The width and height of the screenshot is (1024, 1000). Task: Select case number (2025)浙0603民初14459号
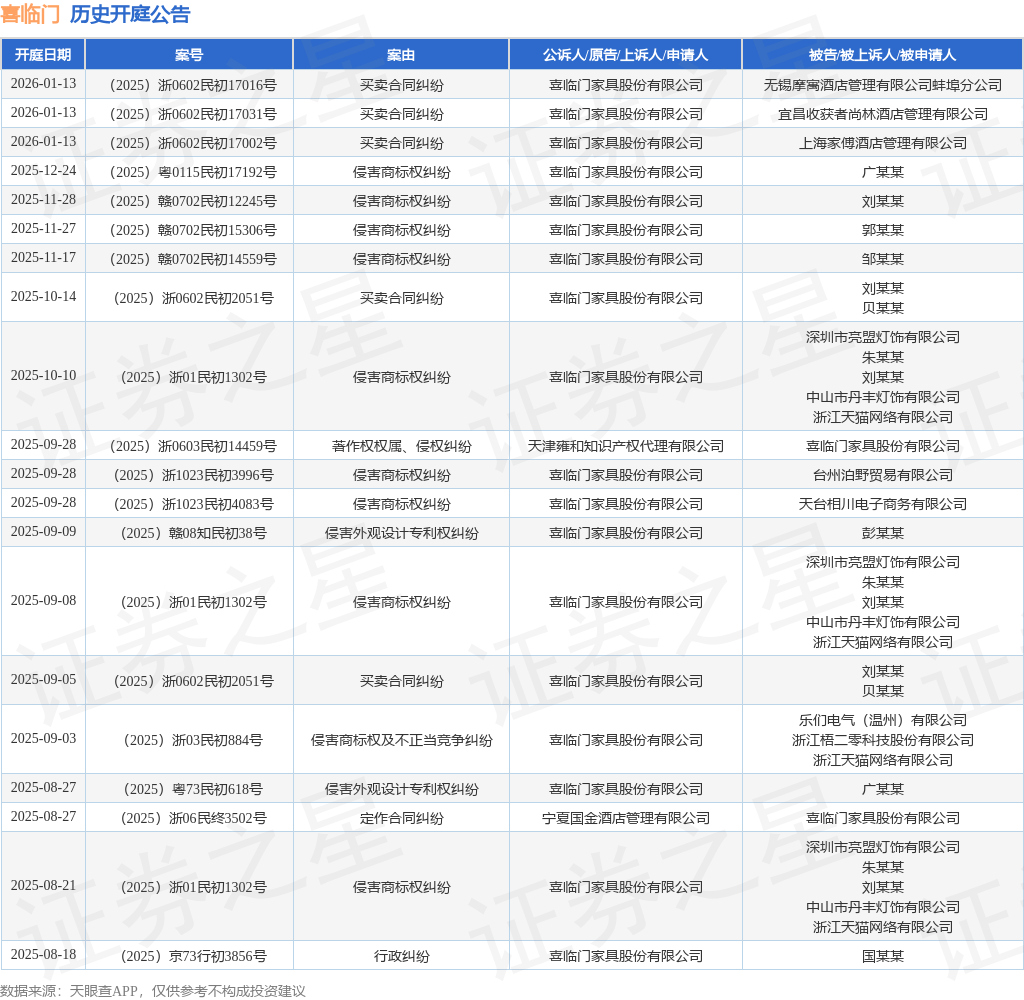tap(193, 446)
